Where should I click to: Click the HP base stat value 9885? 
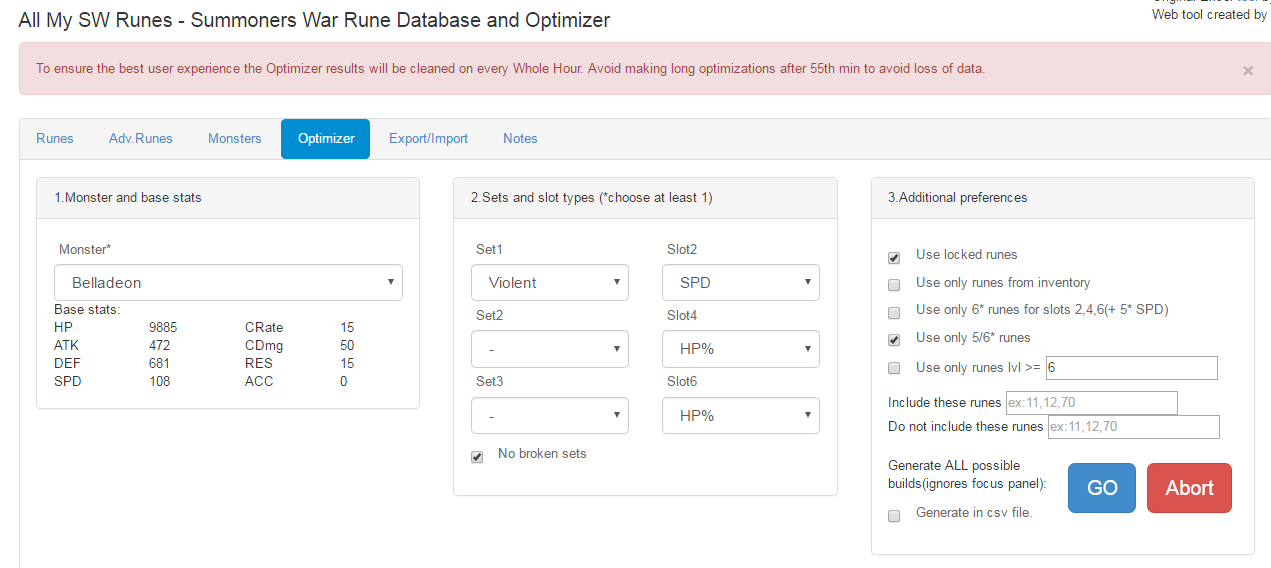click(165, 328)
